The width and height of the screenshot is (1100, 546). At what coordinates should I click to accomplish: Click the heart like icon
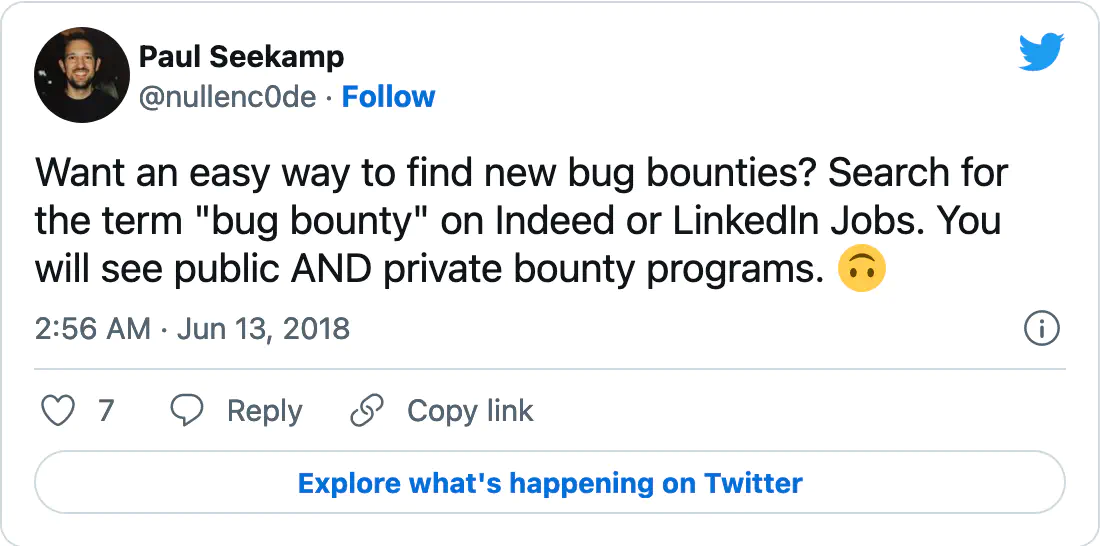click(58, 411)
